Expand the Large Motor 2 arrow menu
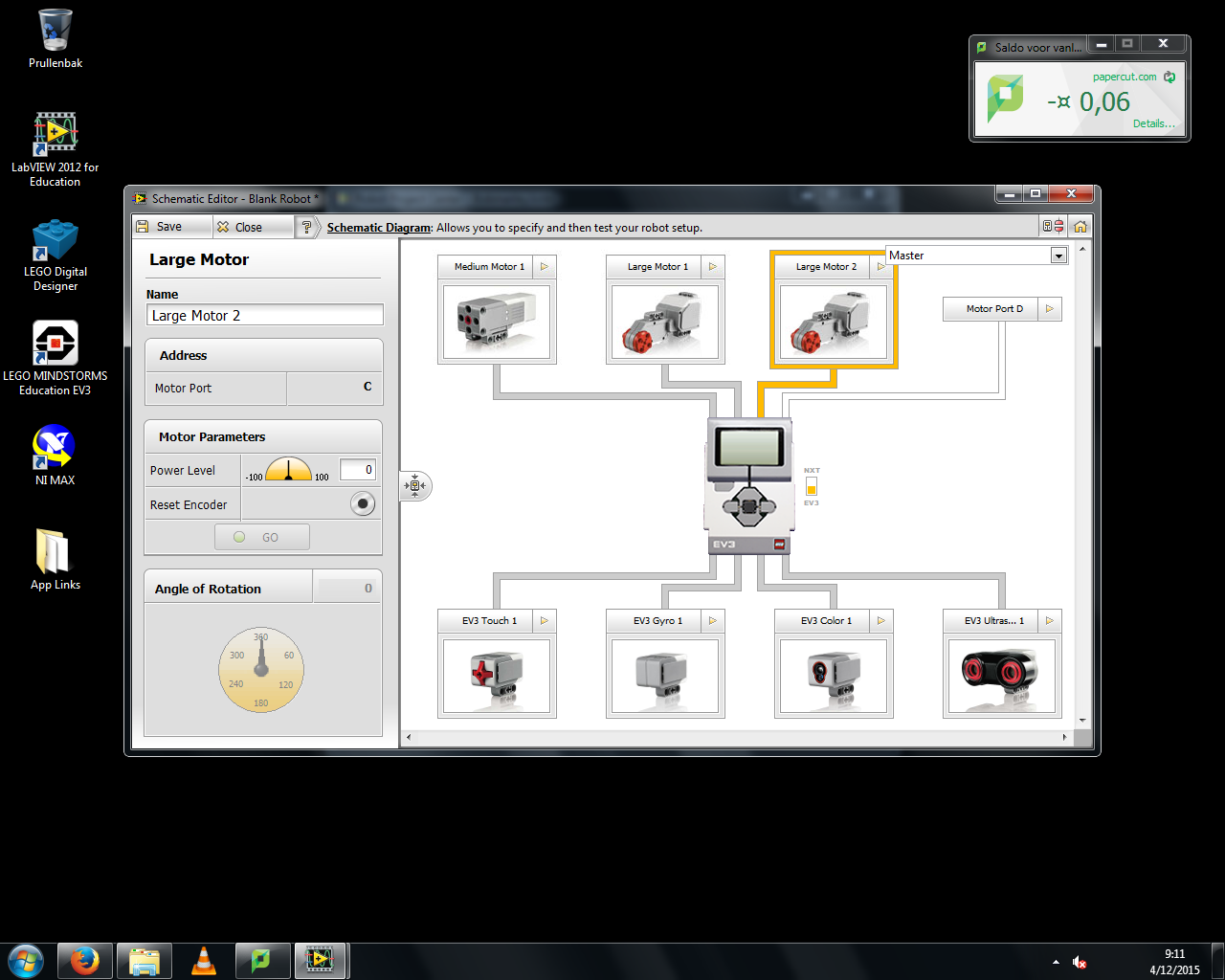This screenshot has width=1225, height=980. pyautogui.click(x=881, y=267)
